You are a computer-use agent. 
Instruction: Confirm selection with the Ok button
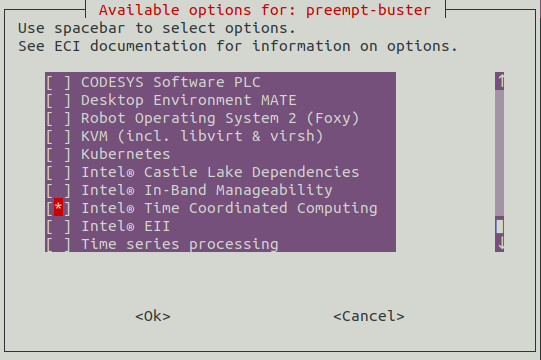pos(153,316)
